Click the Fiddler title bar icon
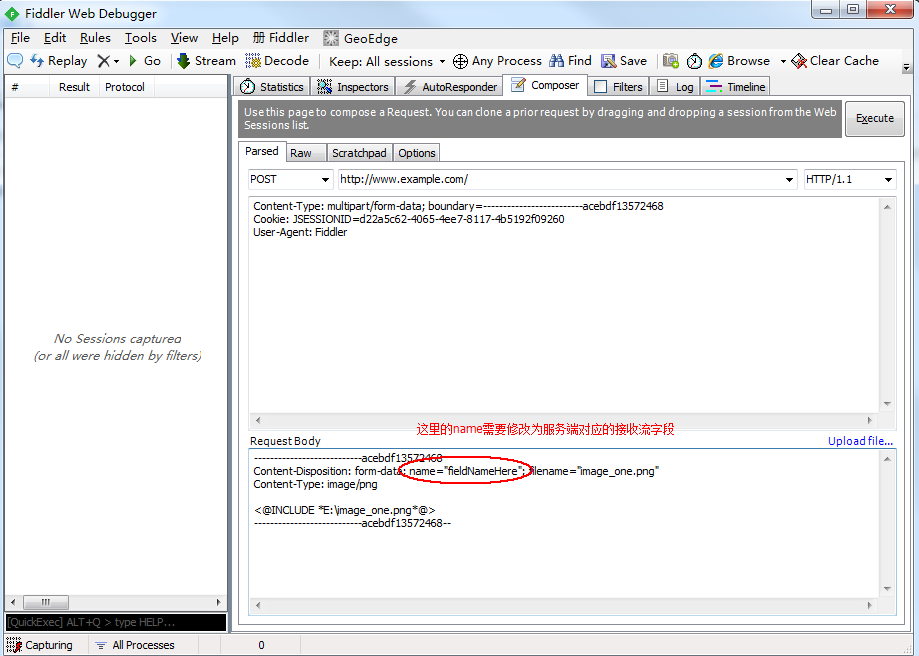Image resolution: width=919 pixels, height=656 pixels. [12, 13]
